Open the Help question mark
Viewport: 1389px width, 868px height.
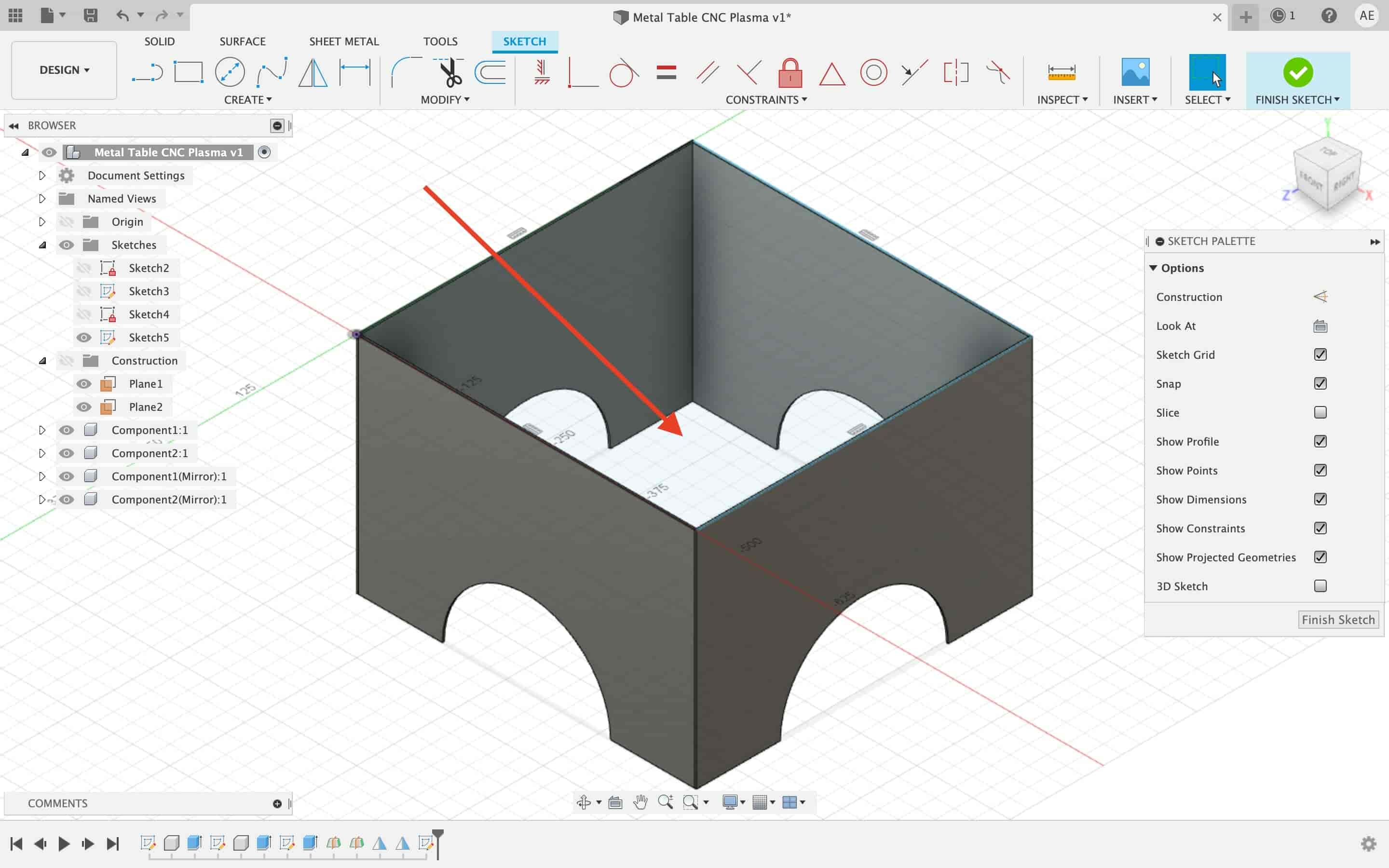pos(1329,15)
